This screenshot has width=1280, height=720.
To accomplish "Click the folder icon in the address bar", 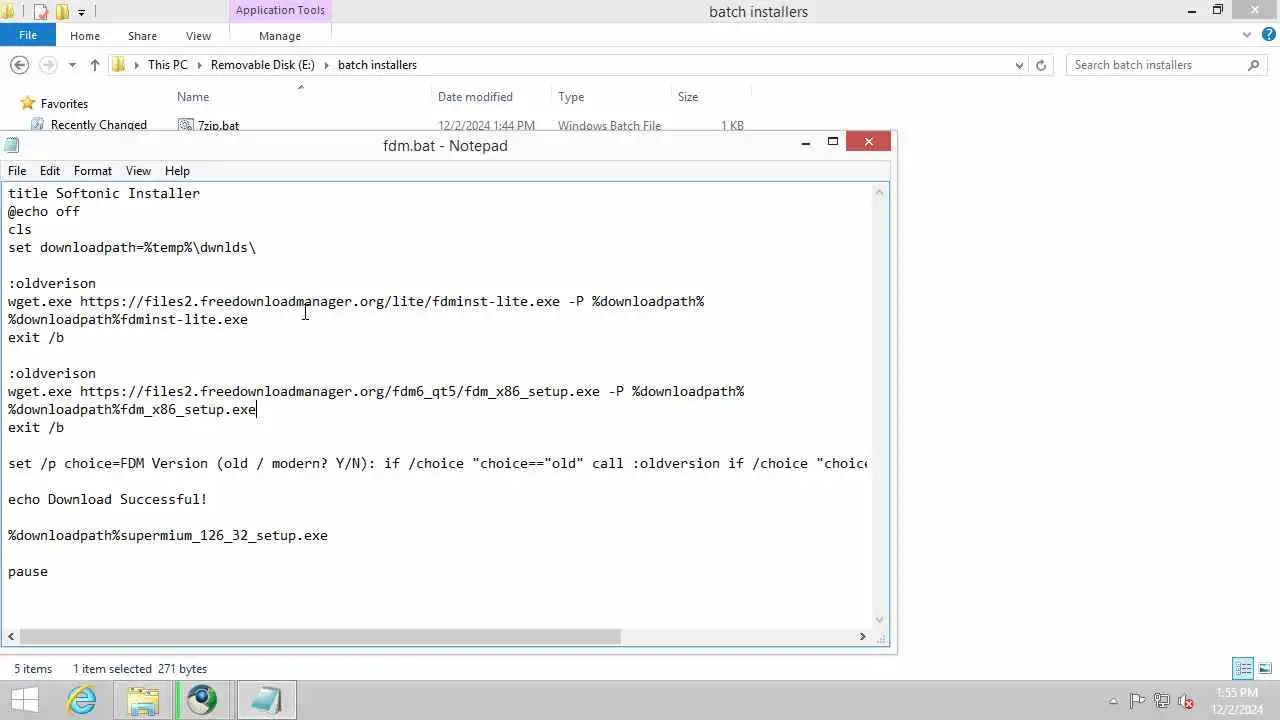I will tap(119, 65).
